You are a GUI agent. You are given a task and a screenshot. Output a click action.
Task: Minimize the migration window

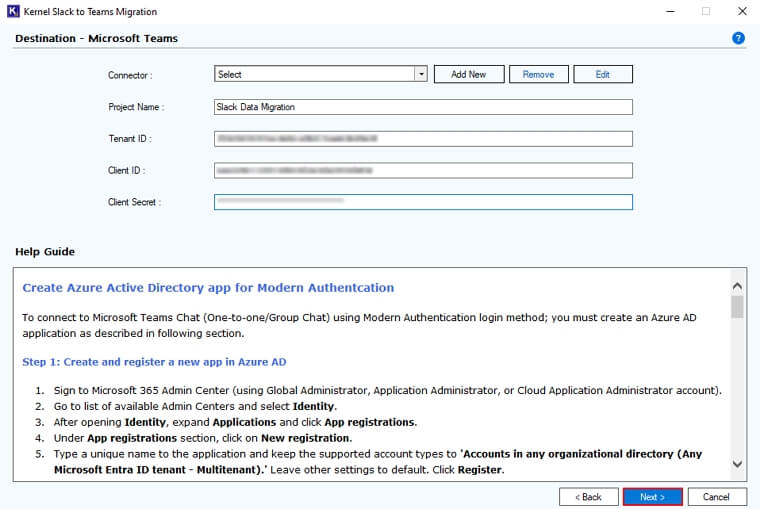point(670,11)
